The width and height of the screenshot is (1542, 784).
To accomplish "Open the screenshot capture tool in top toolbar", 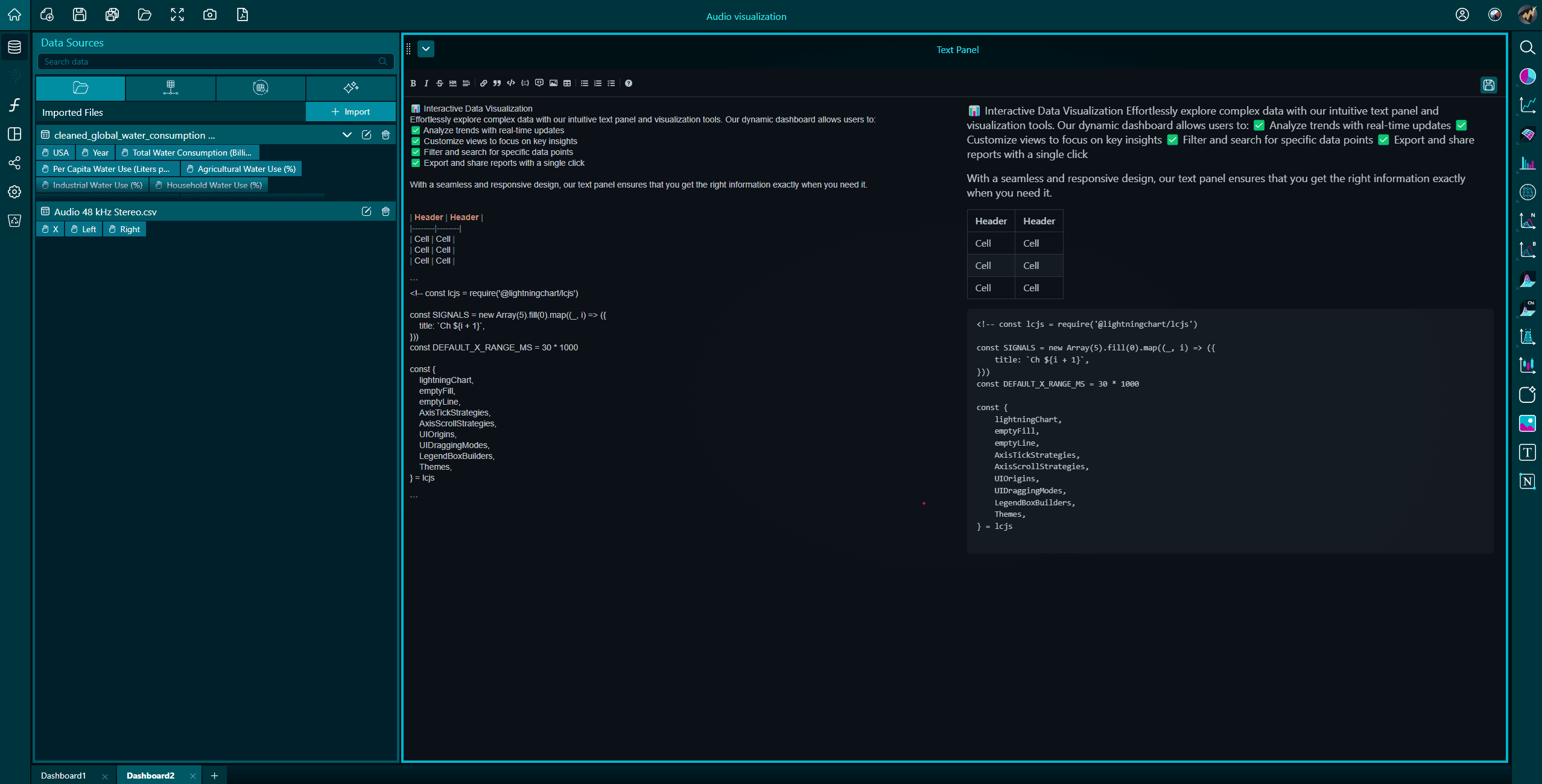I will click(x=210, y=14).
